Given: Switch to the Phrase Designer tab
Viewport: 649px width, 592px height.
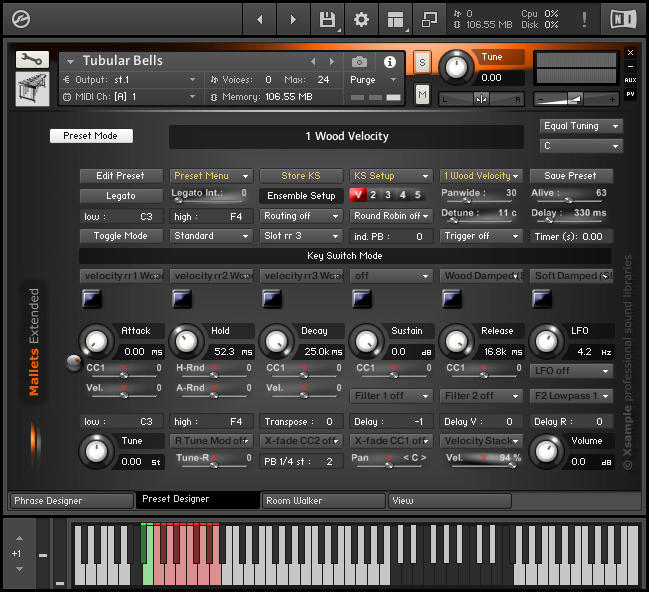Looking at the screenshot, I should point(71,501).
